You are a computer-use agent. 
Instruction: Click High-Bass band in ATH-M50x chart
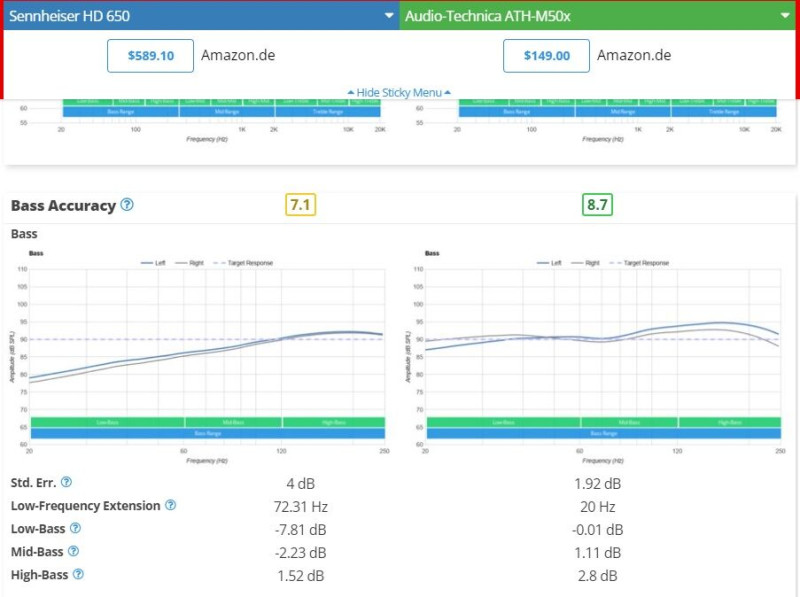point(730,422)
